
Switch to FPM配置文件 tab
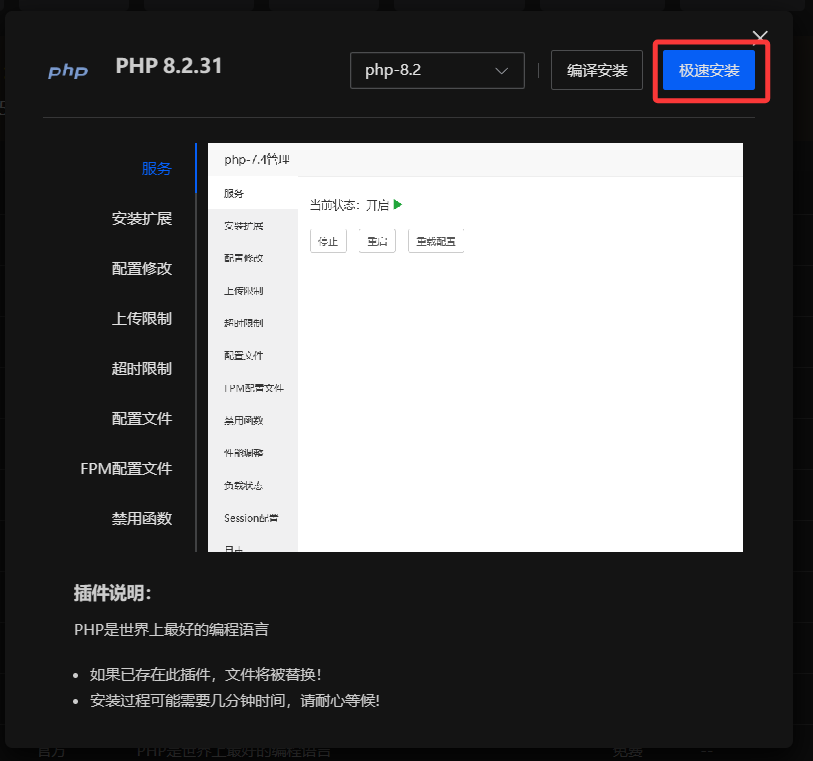126,469
